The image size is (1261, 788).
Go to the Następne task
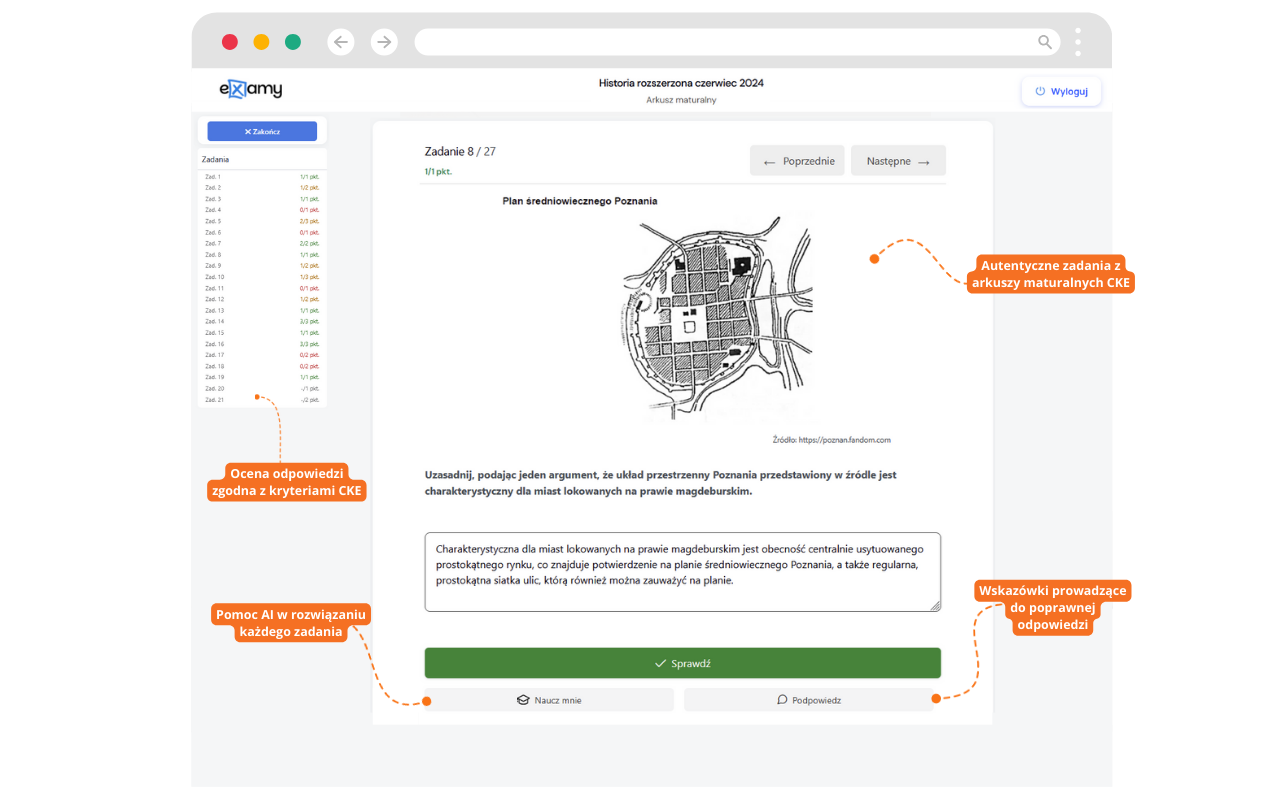tap(897, 161)
